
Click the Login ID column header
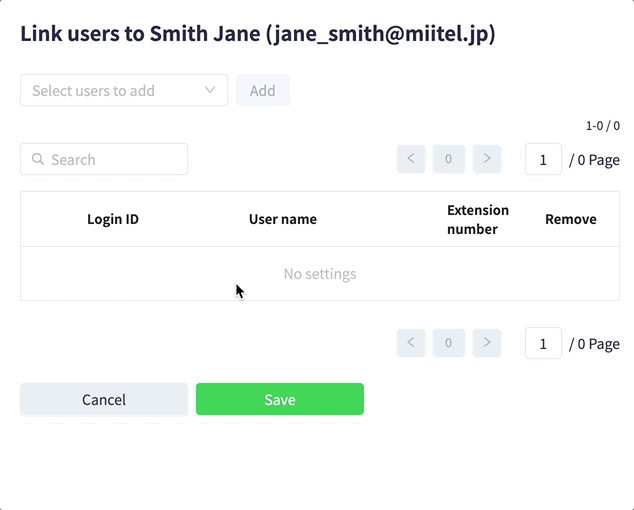(x=113, y=219)
